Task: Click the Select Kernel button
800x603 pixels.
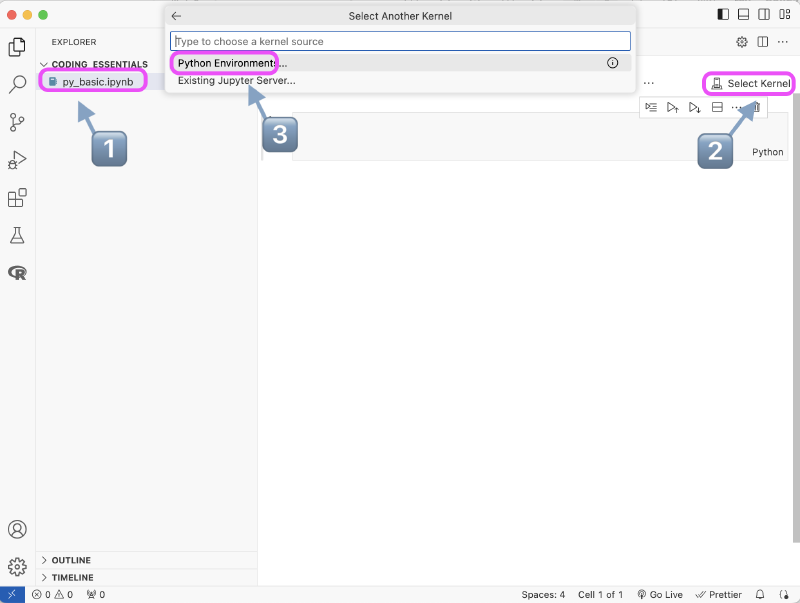Action: pyautogui.click(x=750, y=83)
